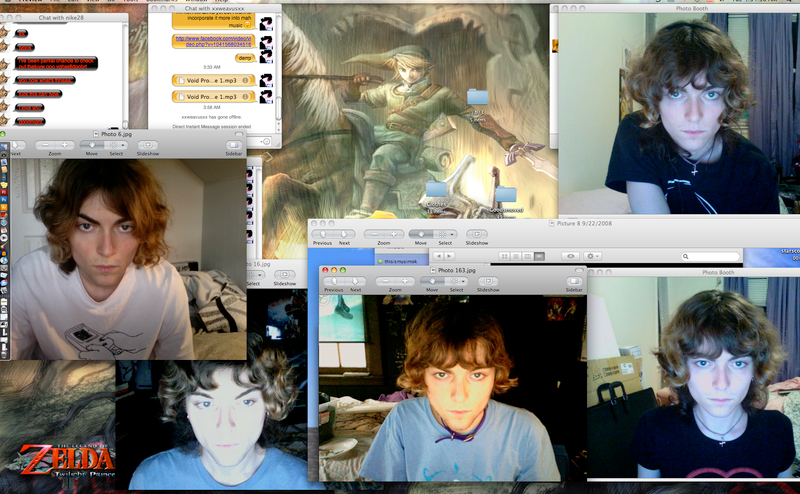Select the 'Chat with xxweavusxx' window title bar

click(214, 9)
